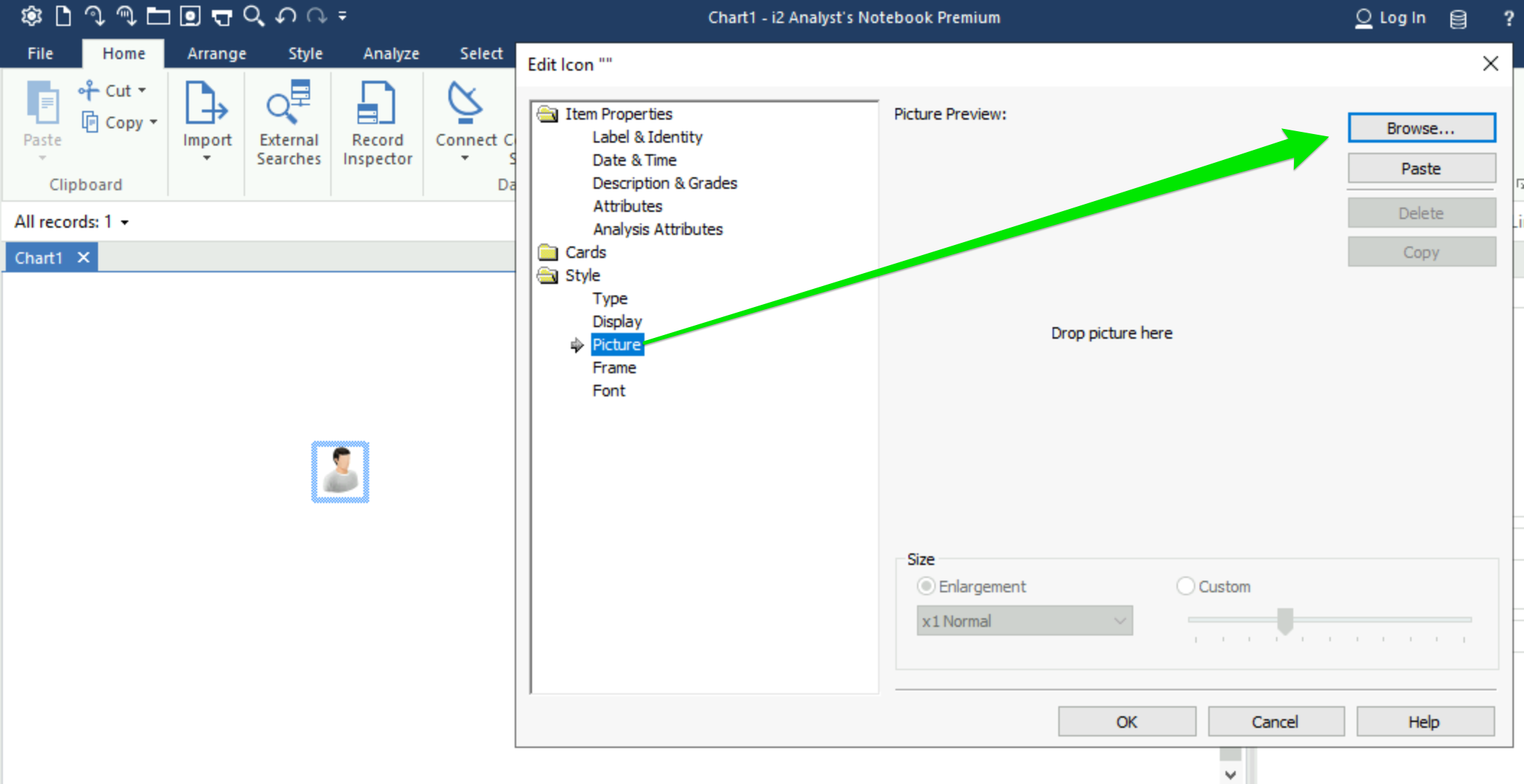
Task: Click the database icon near Log In
Action: [x=1458, y=19]
